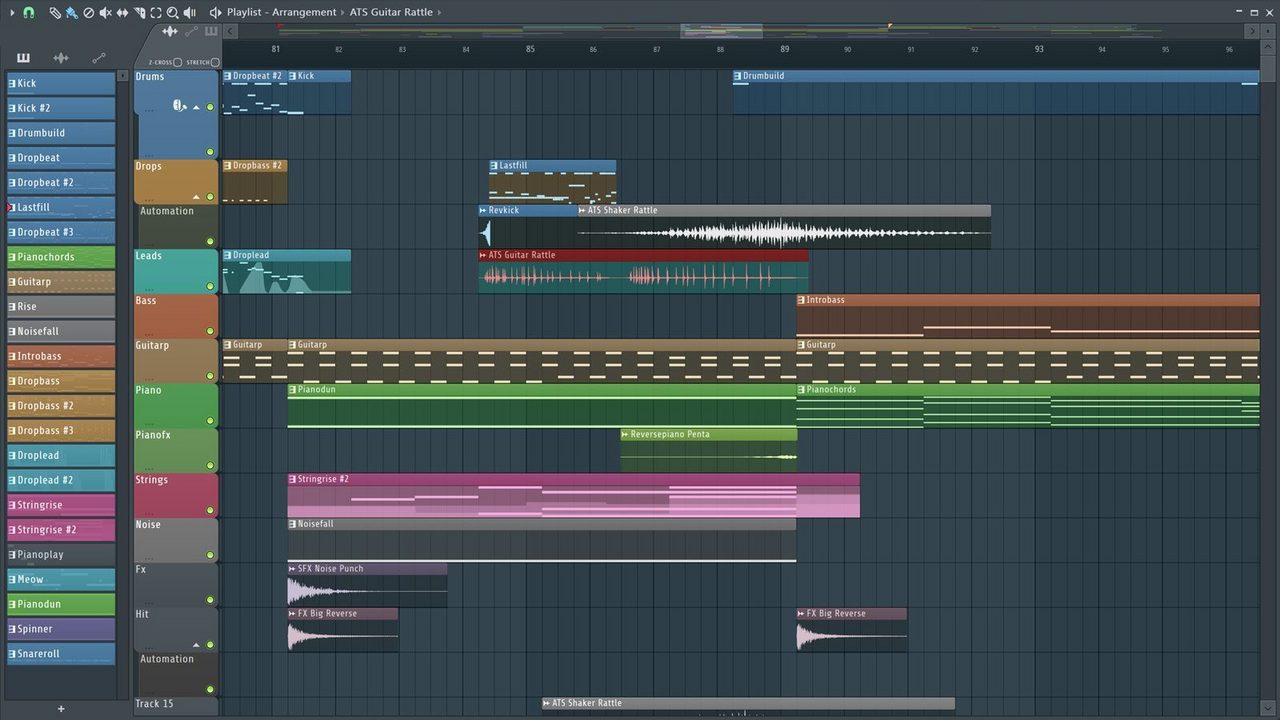The width and height of the screenshot is (1280, 720).
Task: Select the Delete tool in the playlist toolbar
Action: [90, 12]
